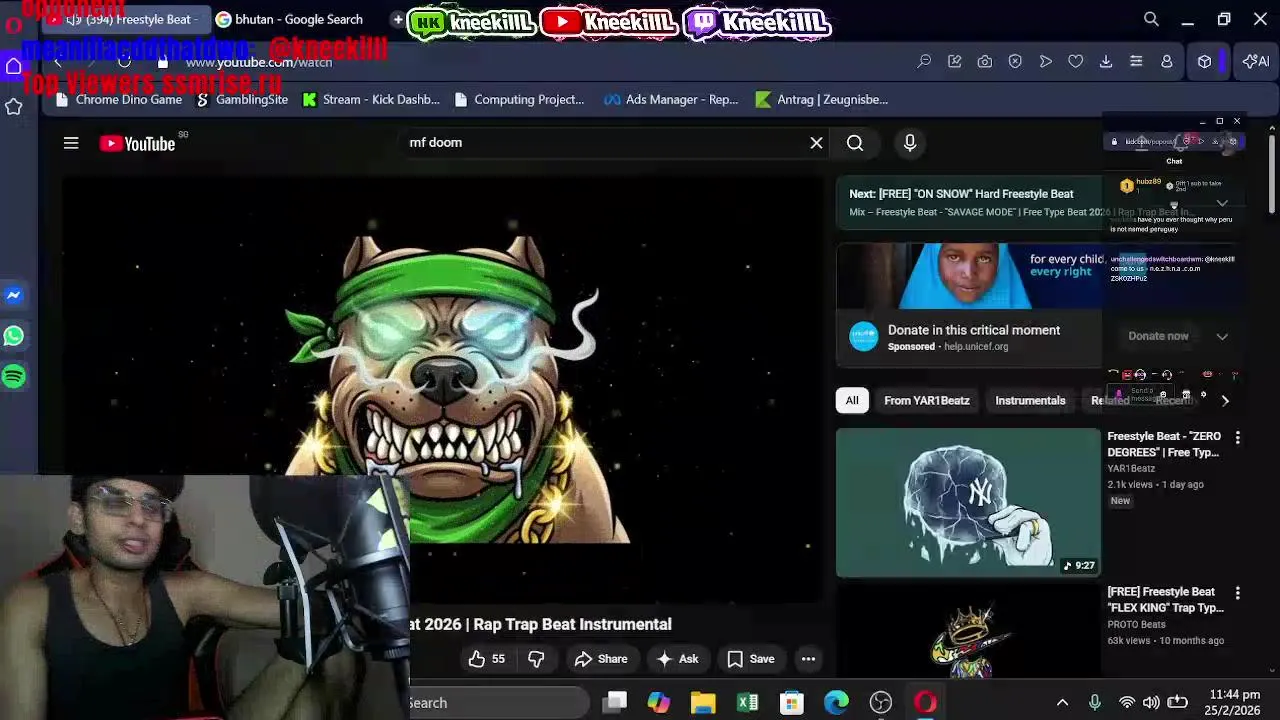Save the video to a playlist
1280x720 pixels.
click(x=751, y=659)
